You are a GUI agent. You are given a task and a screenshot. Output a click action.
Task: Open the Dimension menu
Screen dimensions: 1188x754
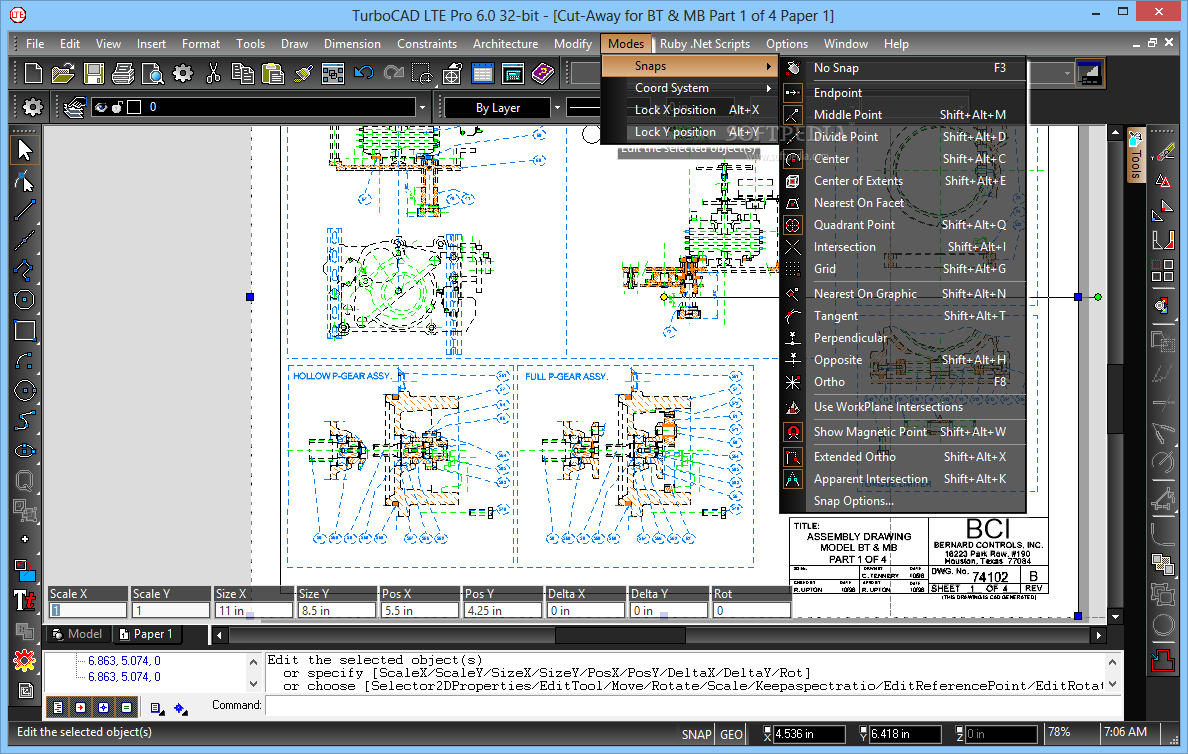click(x=352, y=44)
